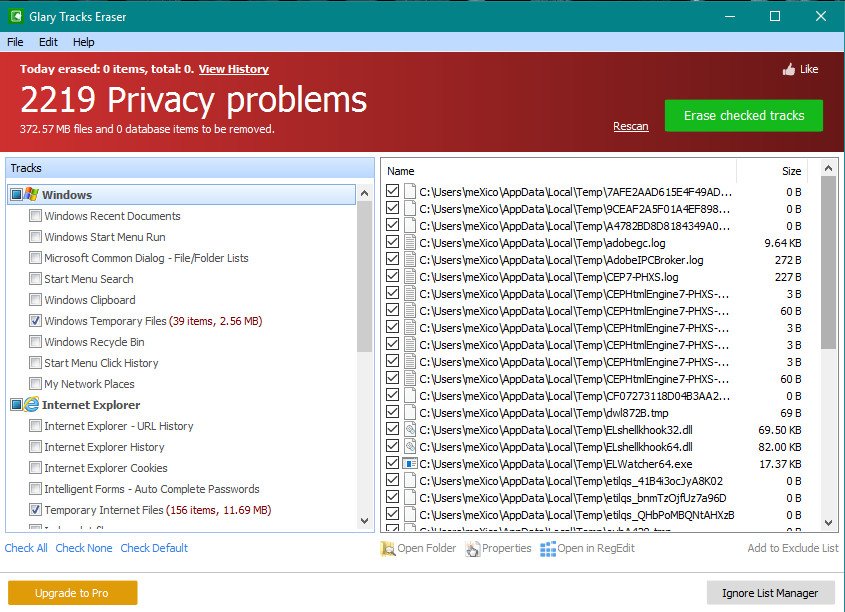
Task: Select Windows Clipboard tree item
Action: pos(90,300)
